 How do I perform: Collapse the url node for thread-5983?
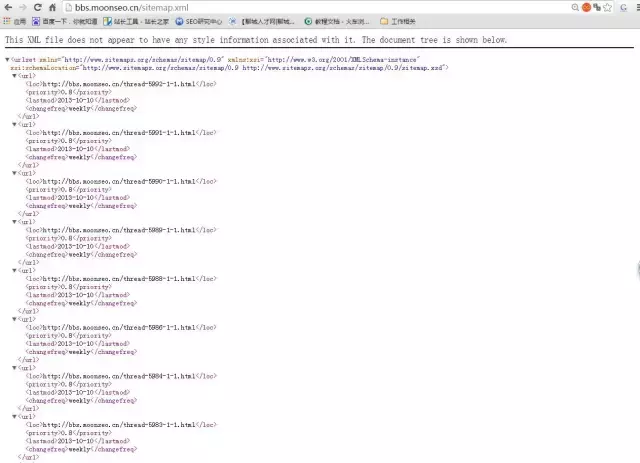click(x=14, y=416)
